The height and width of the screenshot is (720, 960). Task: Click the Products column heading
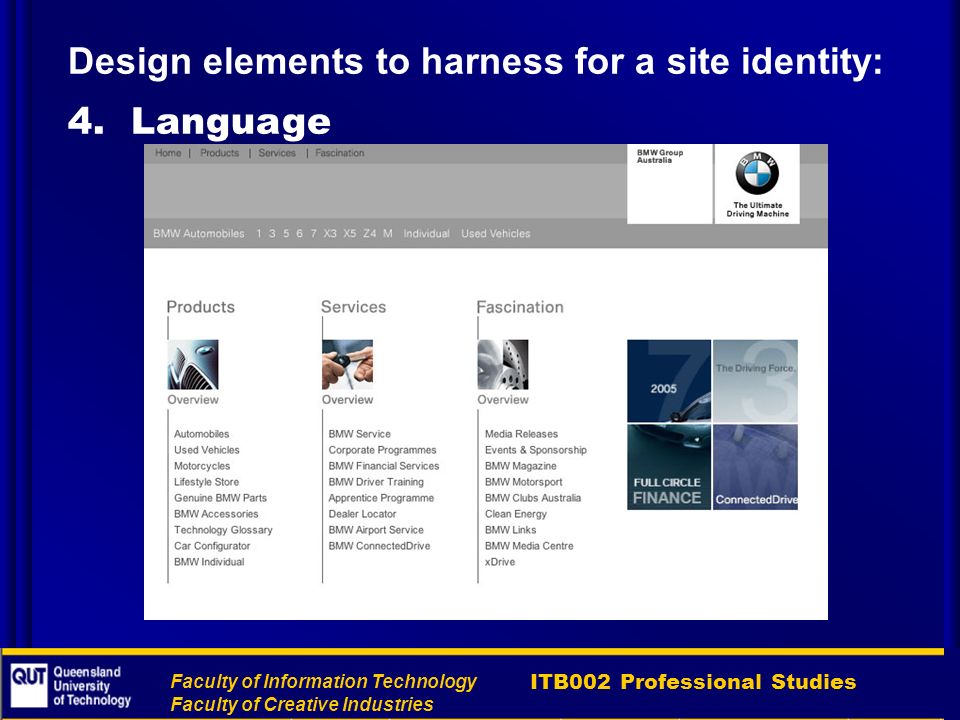point(201,307)
